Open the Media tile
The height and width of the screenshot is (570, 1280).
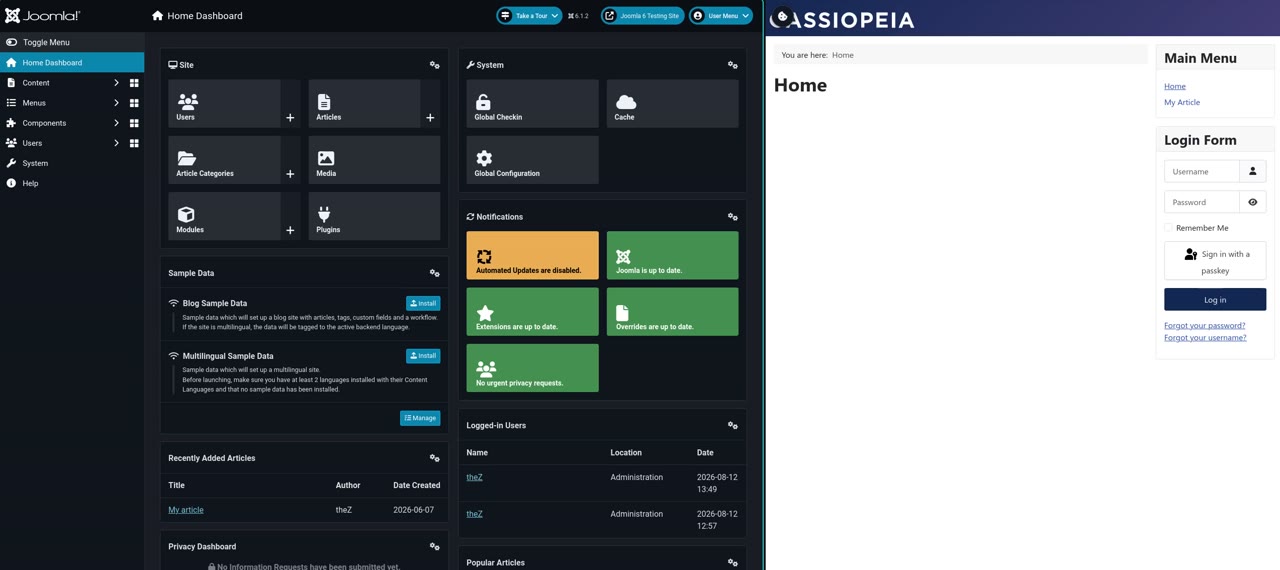(x=374, y=160)
